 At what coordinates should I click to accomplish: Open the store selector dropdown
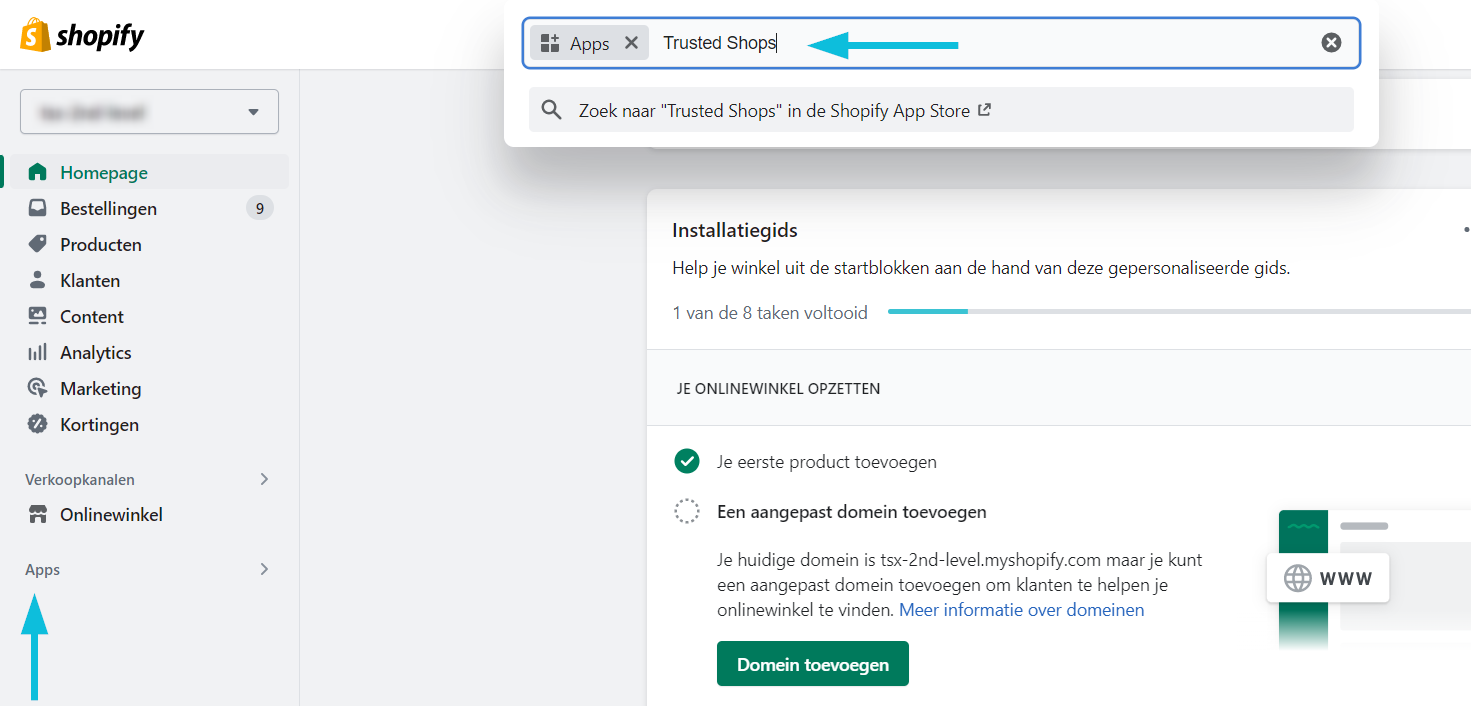(149, 111)
